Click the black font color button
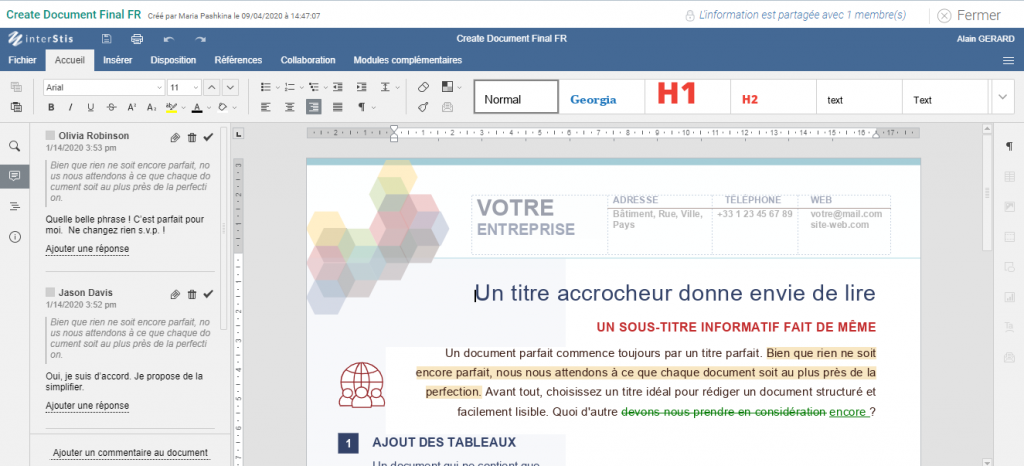Viewport: 1024px width, 466px height. [197, 107]
